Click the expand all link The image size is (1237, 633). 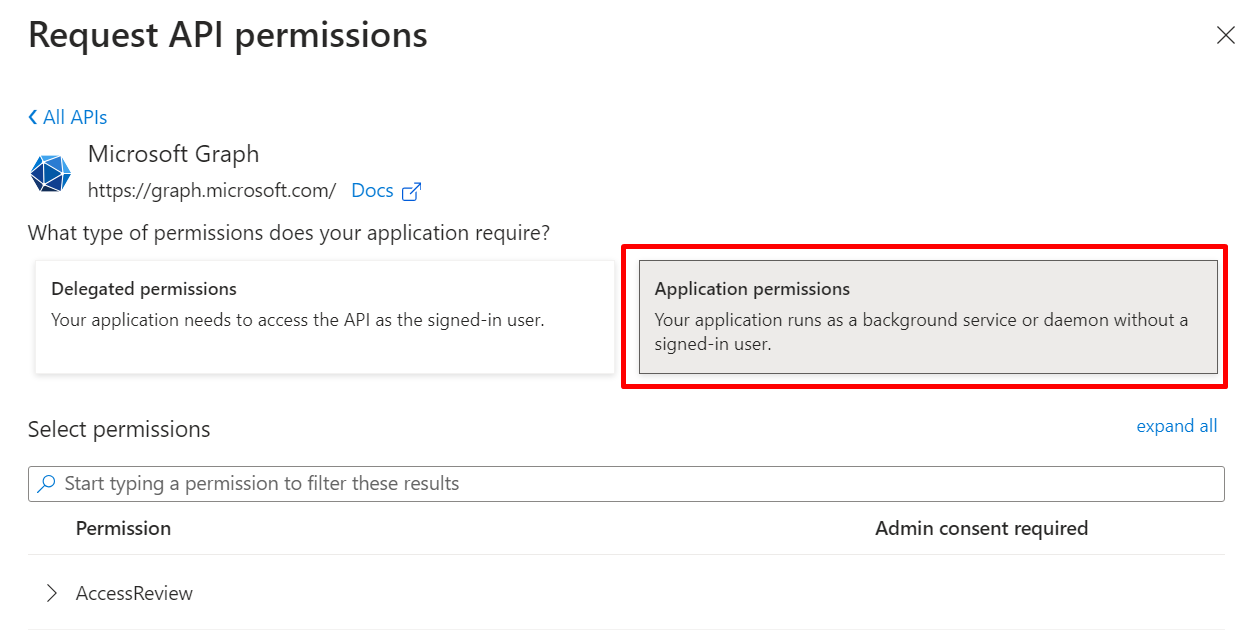[x=1176, y=426]
